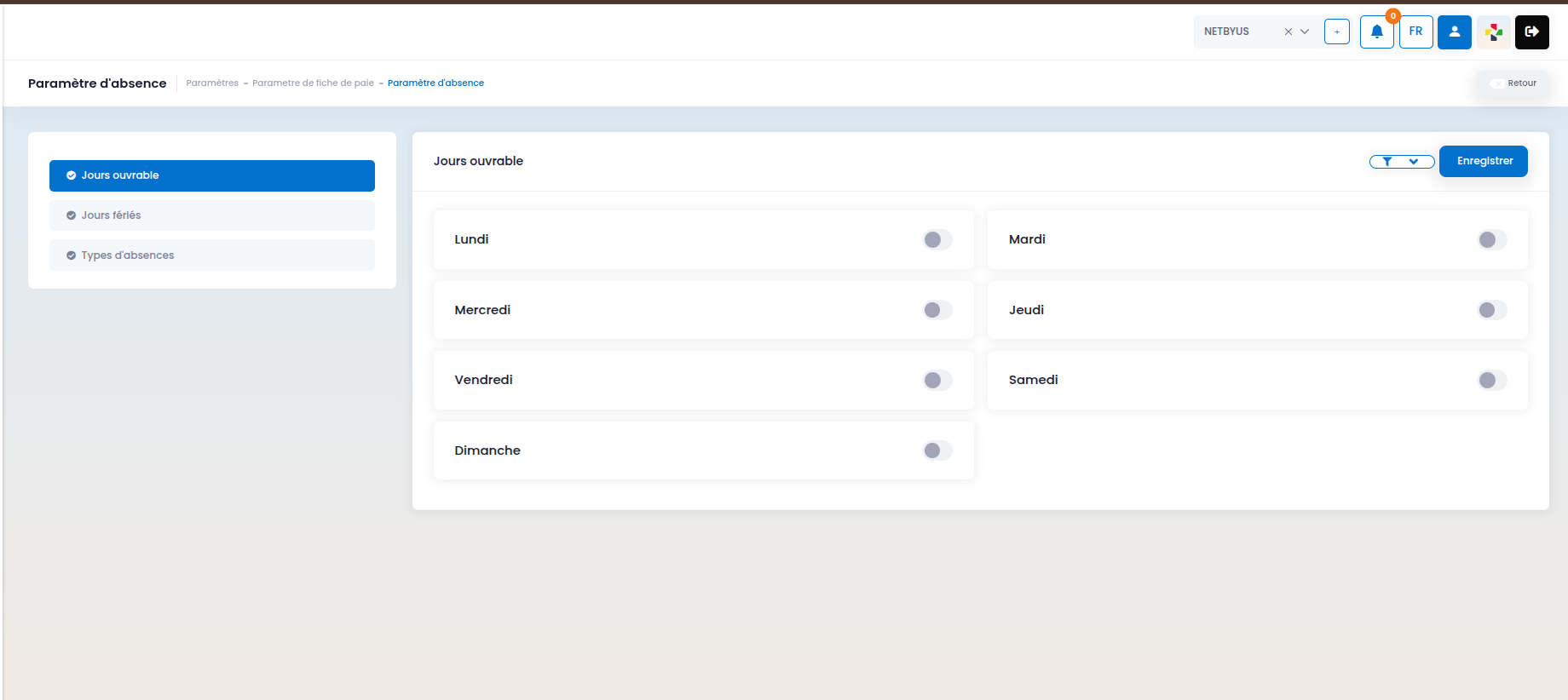This screenshot has height=700, width=1568.
Task: Turn on the Mardi switch
Action: [1491, 240]
